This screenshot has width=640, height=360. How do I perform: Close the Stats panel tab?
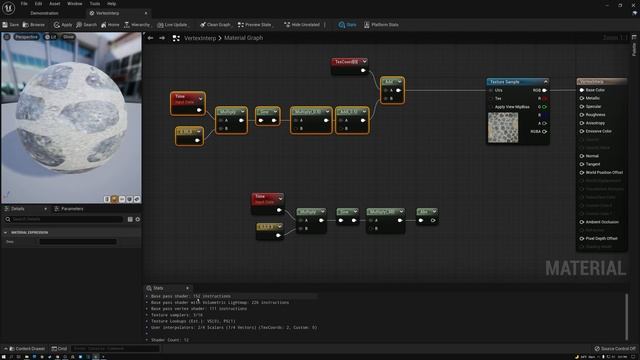(187, 288)
